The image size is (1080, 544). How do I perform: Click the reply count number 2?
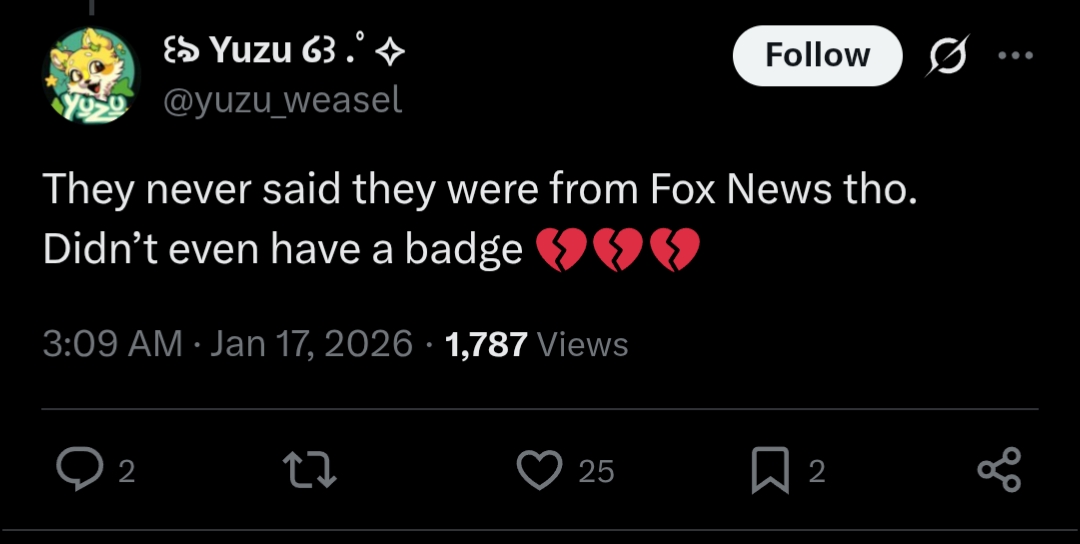(x=126, y=471)
